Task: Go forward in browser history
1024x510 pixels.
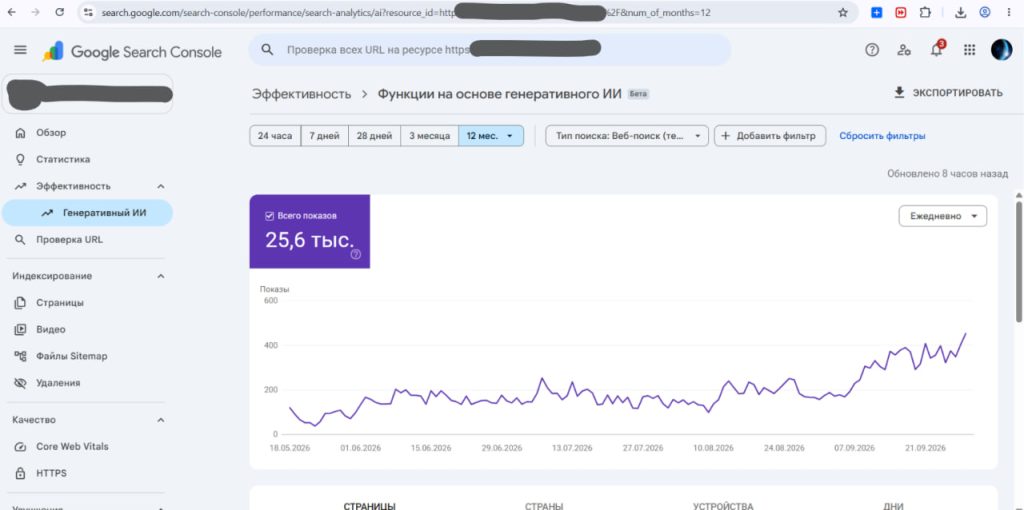Action: 35,12
